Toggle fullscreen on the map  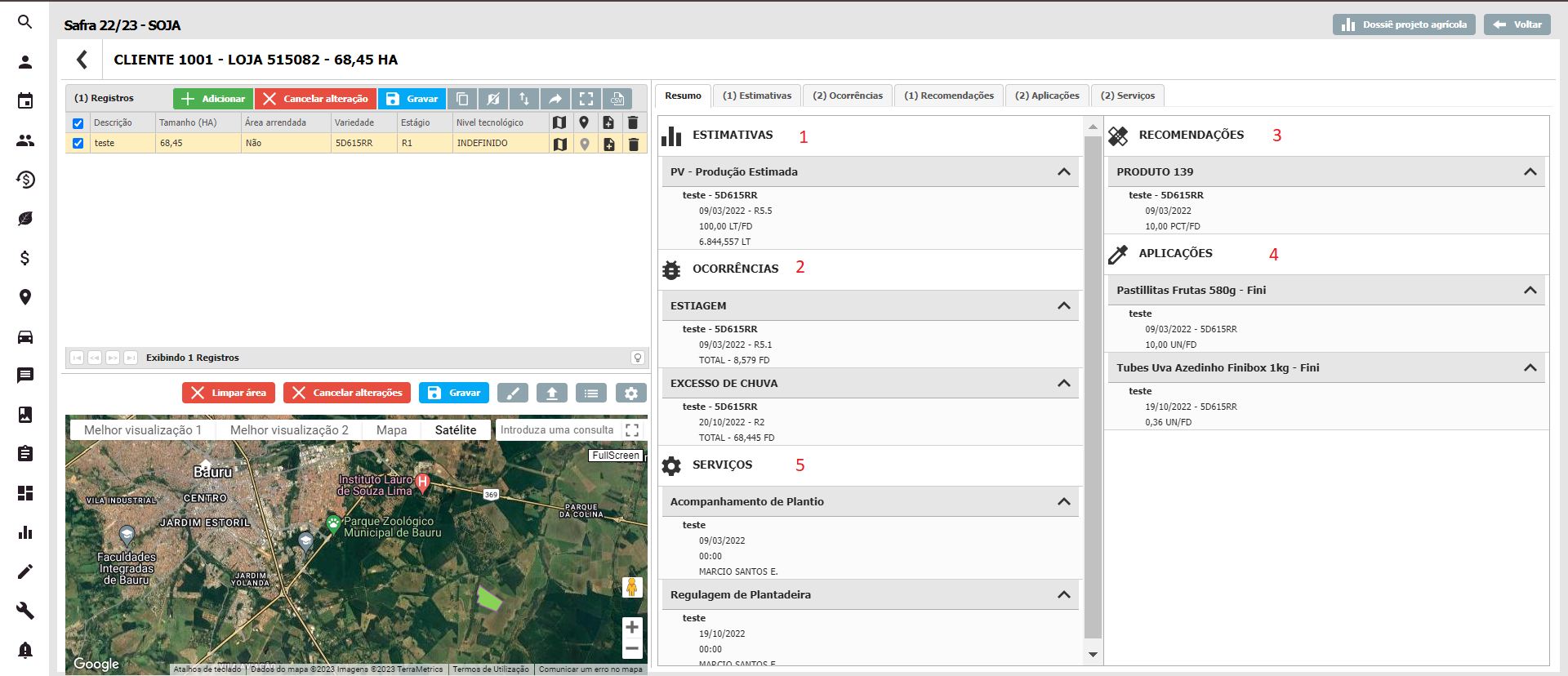coord(632,429)
